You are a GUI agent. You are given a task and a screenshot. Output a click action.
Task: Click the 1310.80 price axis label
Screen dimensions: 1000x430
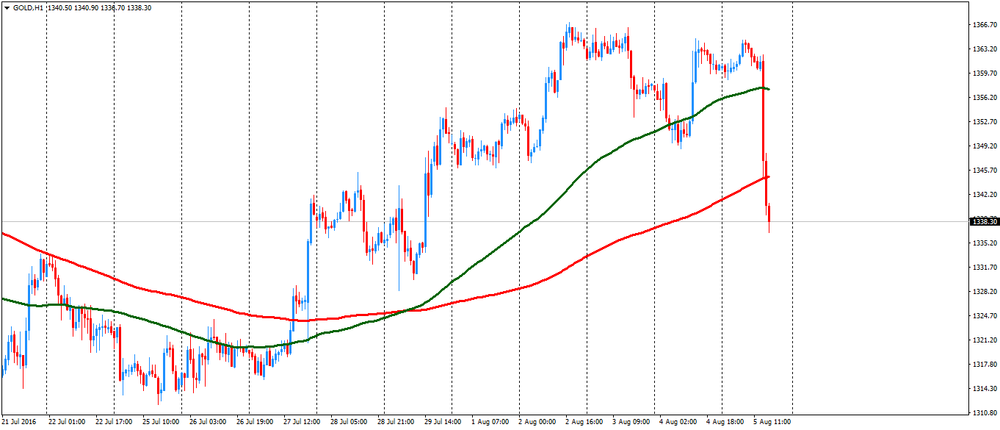pos(983,413)
